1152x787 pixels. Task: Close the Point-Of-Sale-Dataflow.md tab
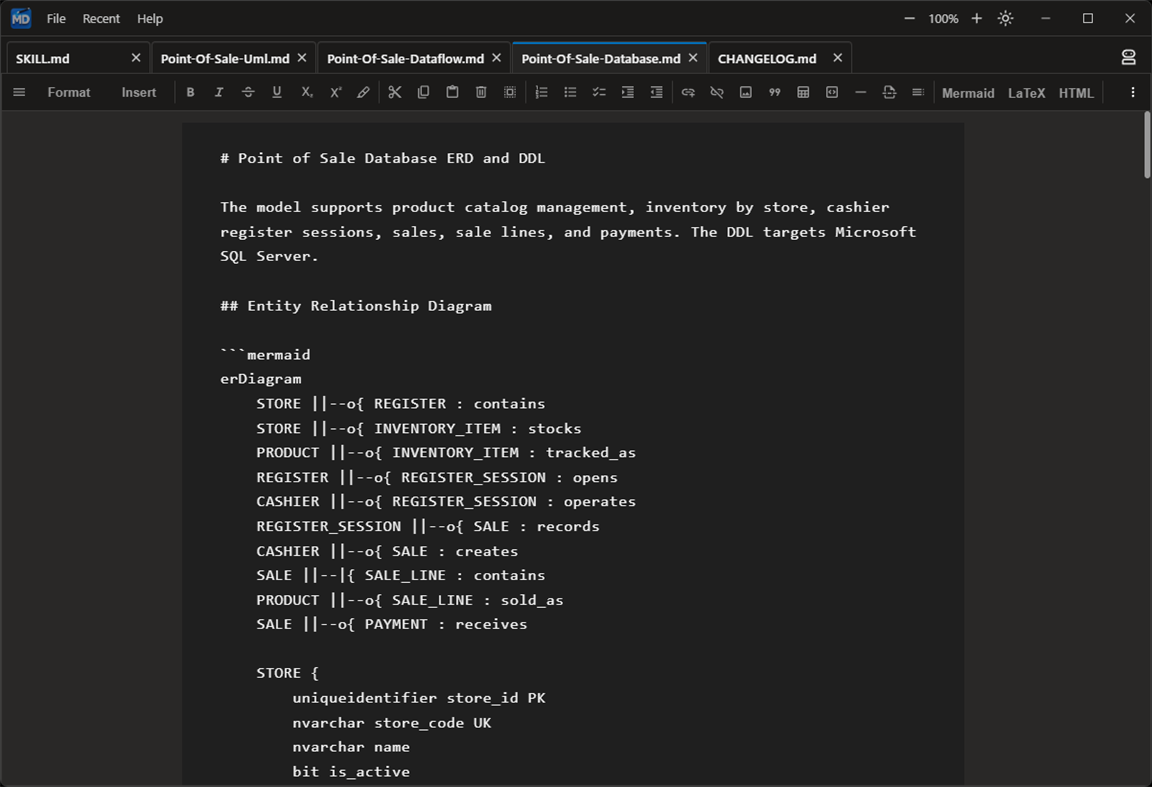[497, 58]
